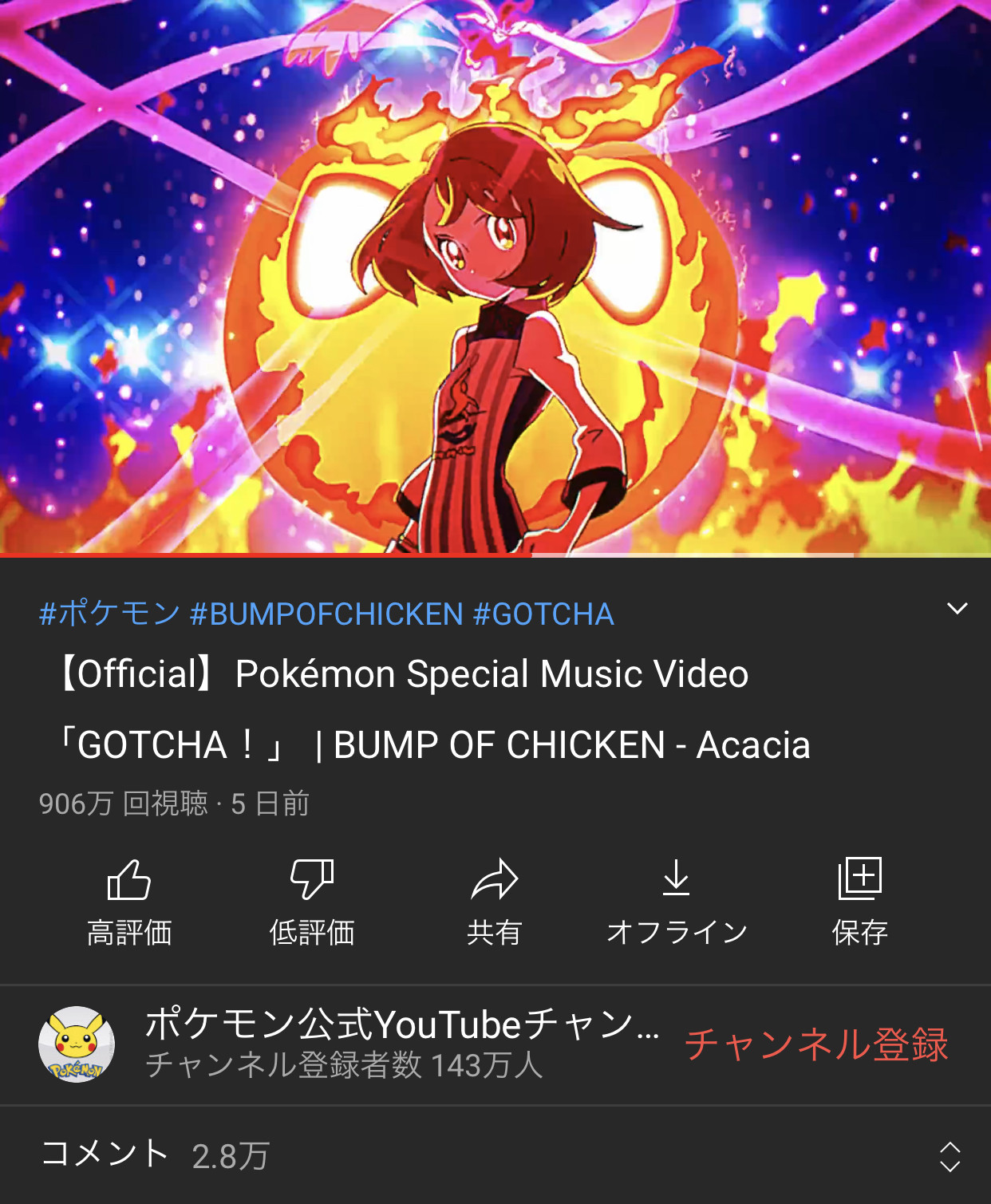Viewport: 991px width, 1204px height.
Task: Open コメント 2.8万 comments row
Action: coord(495,1155)
